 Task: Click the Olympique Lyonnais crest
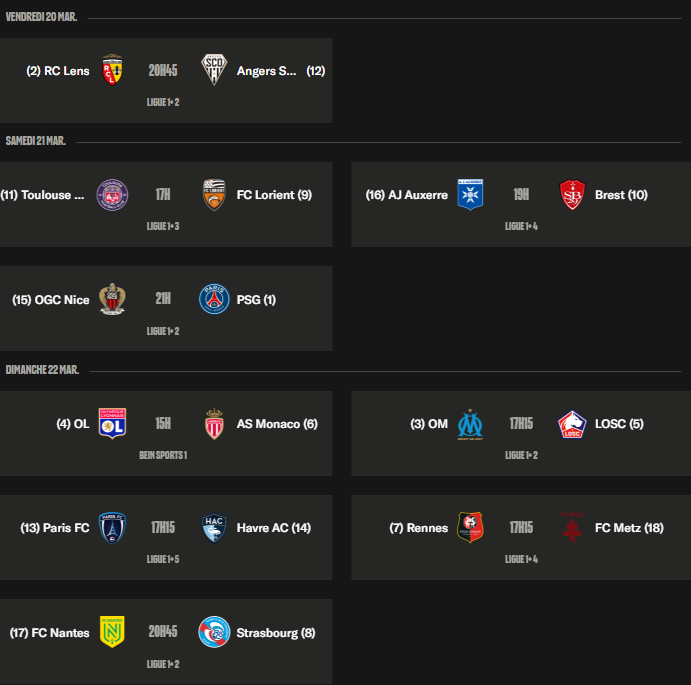coord(112,424)
